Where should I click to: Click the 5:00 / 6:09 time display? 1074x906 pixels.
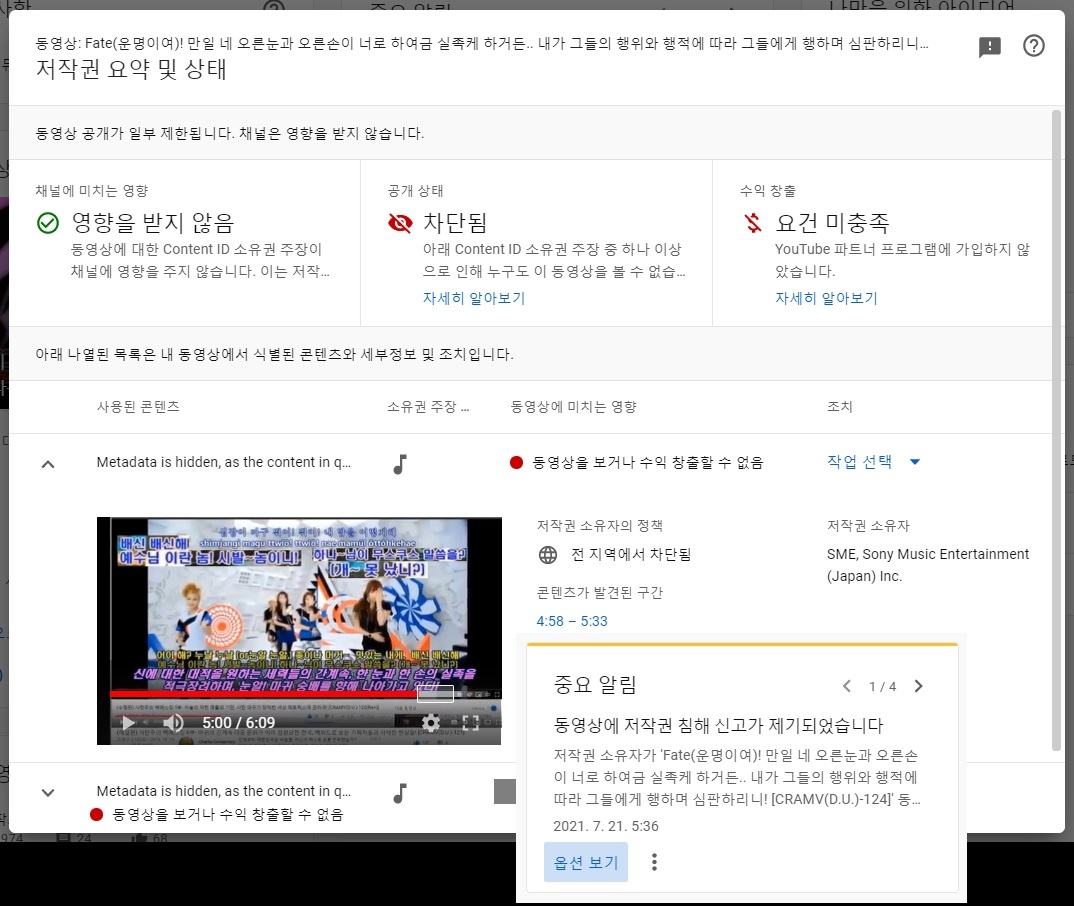[238, 722]
